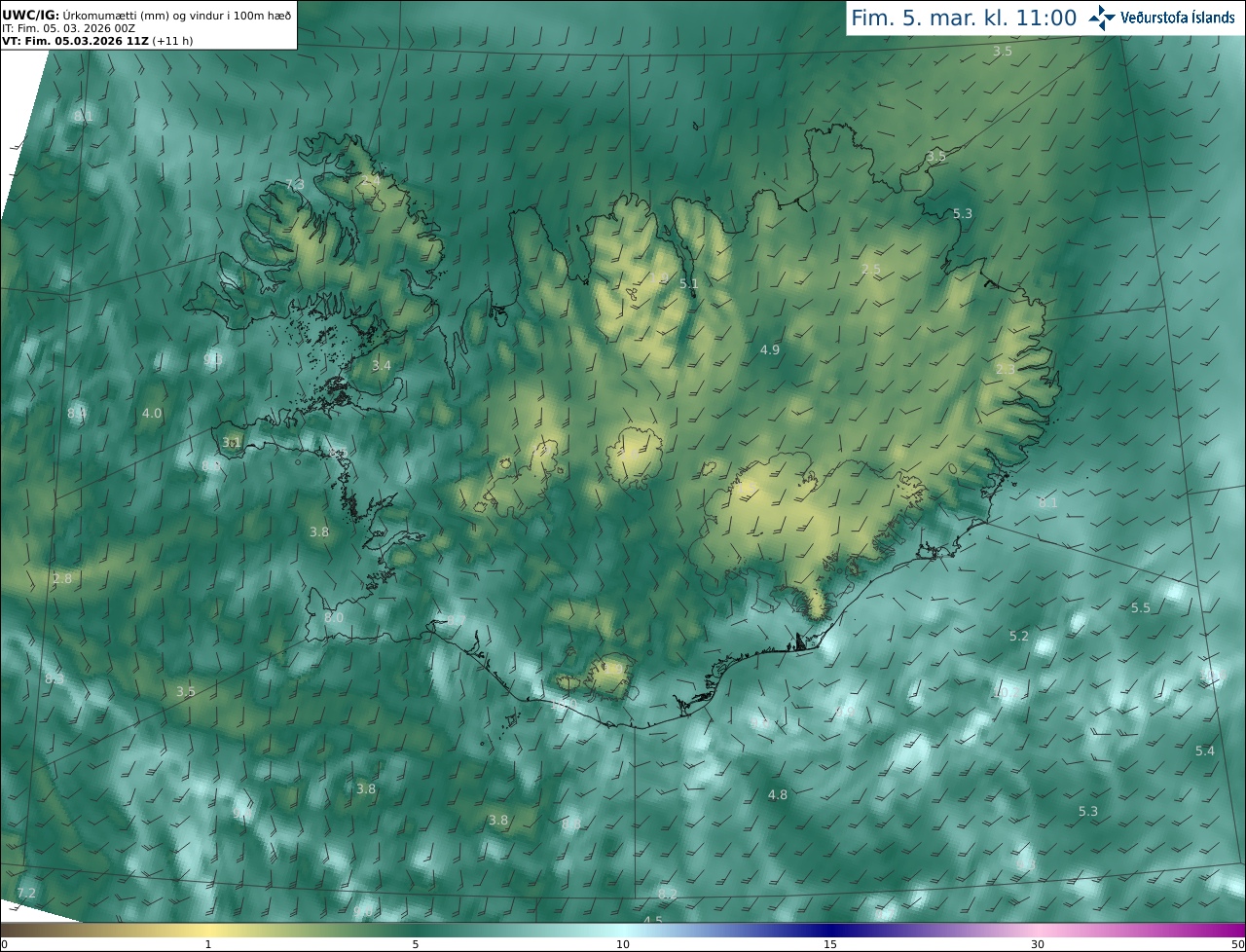The height and width of the screenshot is (952, 1246).
Task: Click the 7.2 value on the map
Action: 26,893
